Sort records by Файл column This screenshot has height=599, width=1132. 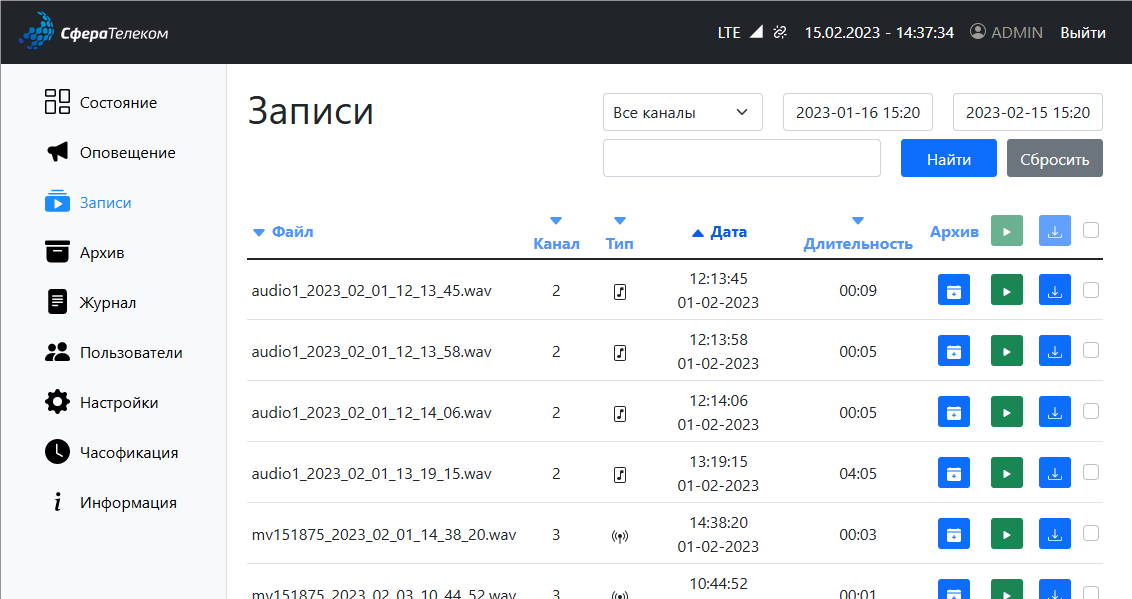click(x=283, y=232)
